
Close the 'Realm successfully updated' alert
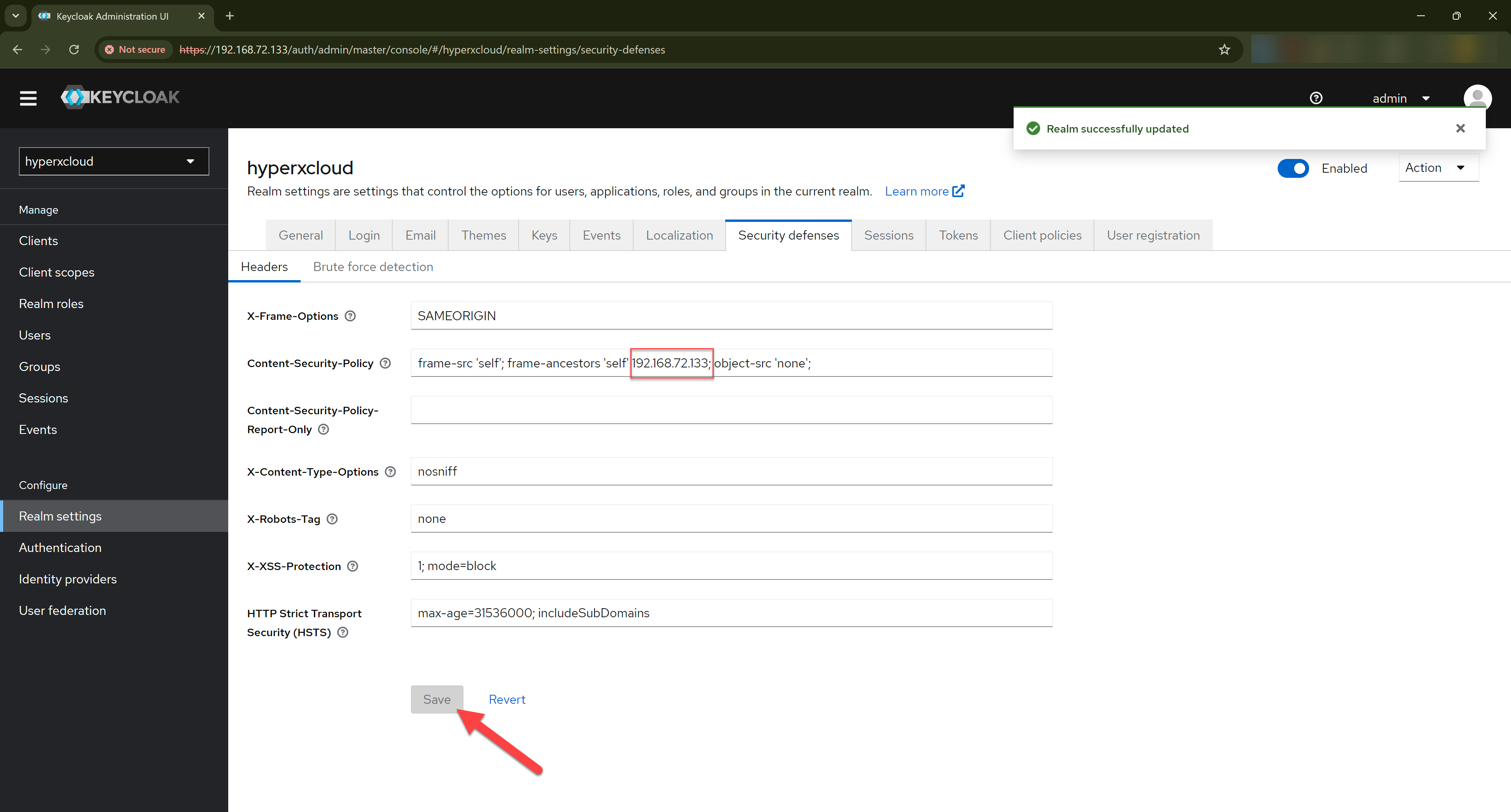[x=1460, y=128]
